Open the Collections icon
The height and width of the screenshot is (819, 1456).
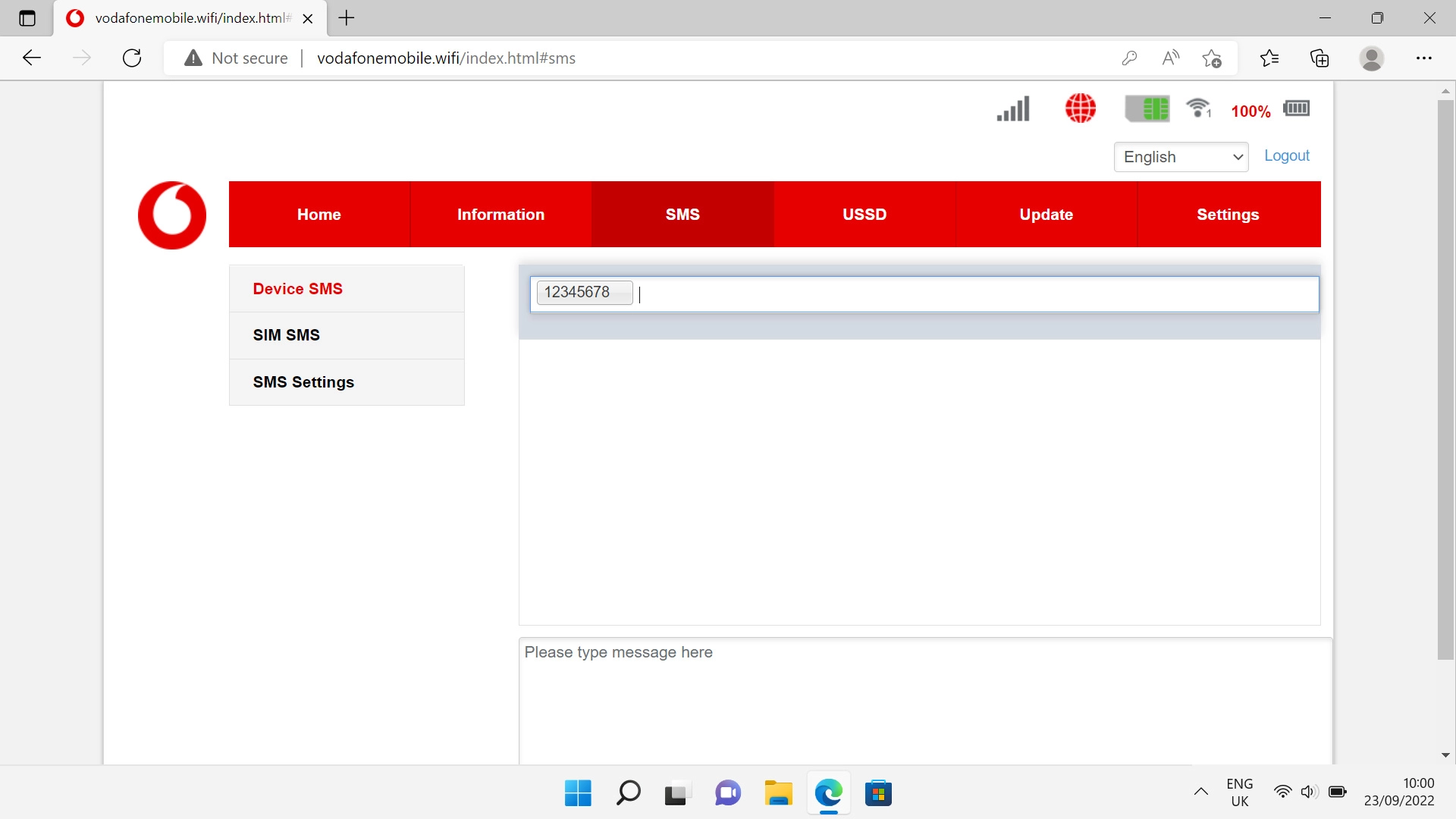click(x=1319, y=58)
